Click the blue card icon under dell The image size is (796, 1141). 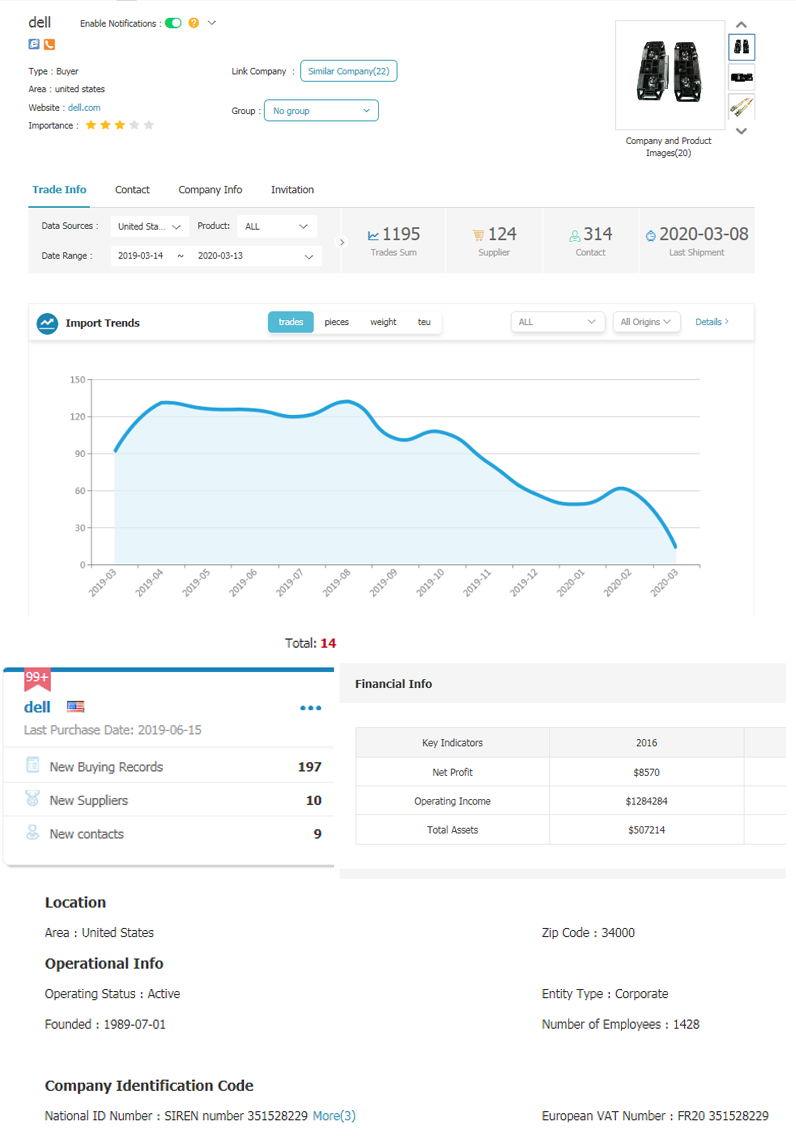coord(33,44)
